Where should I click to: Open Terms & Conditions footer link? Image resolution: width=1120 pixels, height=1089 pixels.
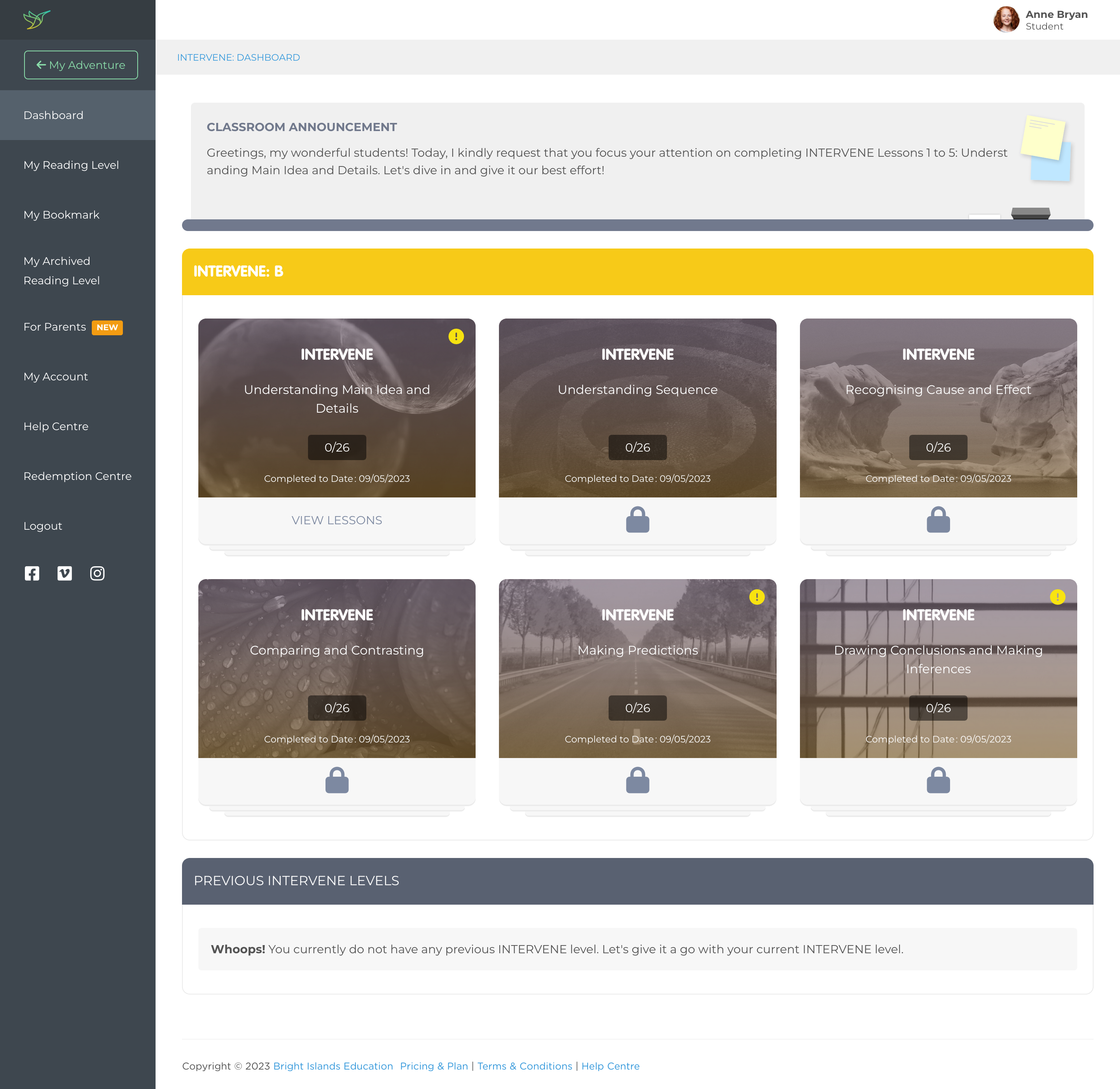[525, 1066]
